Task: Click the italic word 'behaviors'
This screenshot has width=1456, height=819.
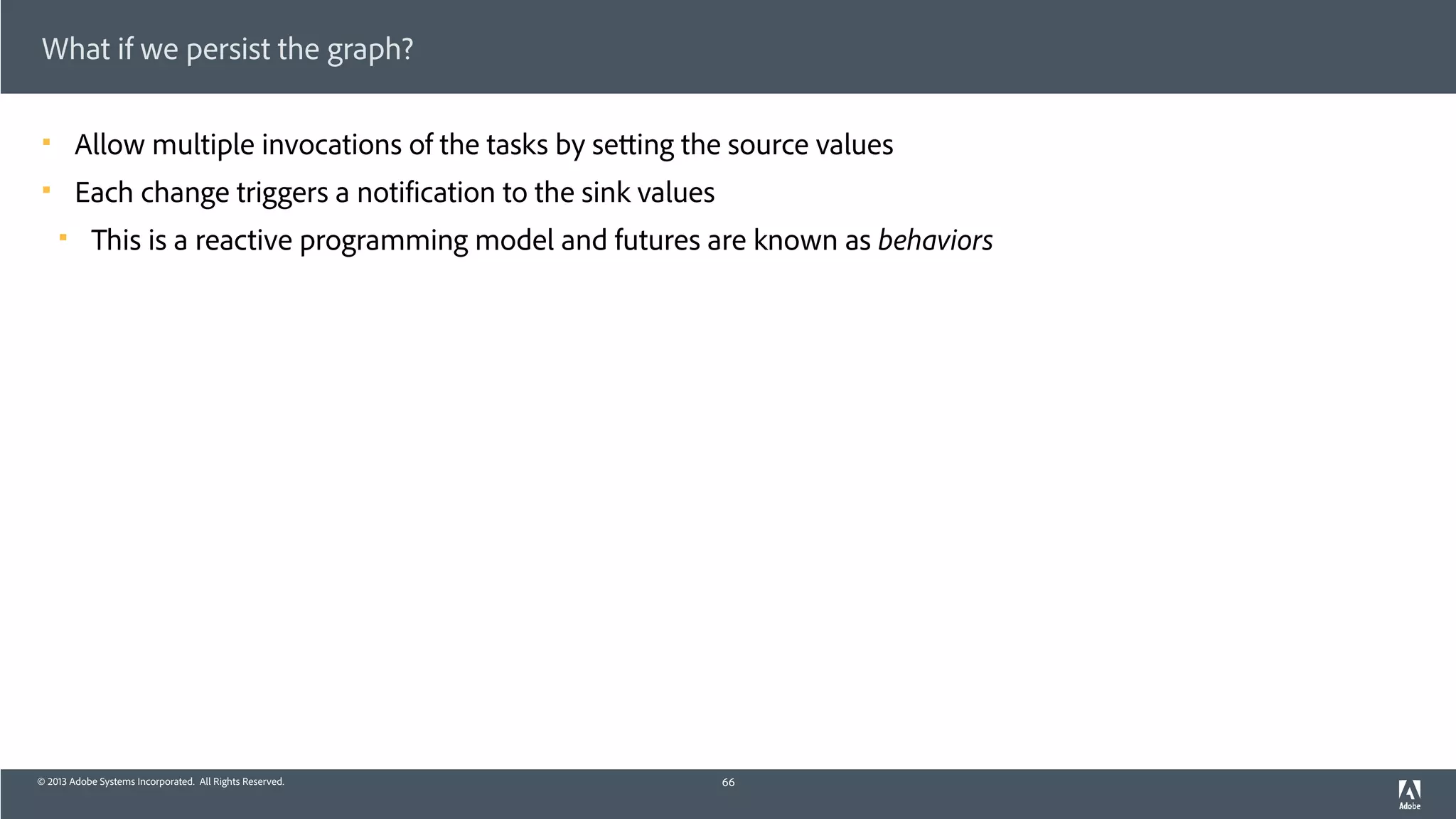Action: [x=935, y=240]
